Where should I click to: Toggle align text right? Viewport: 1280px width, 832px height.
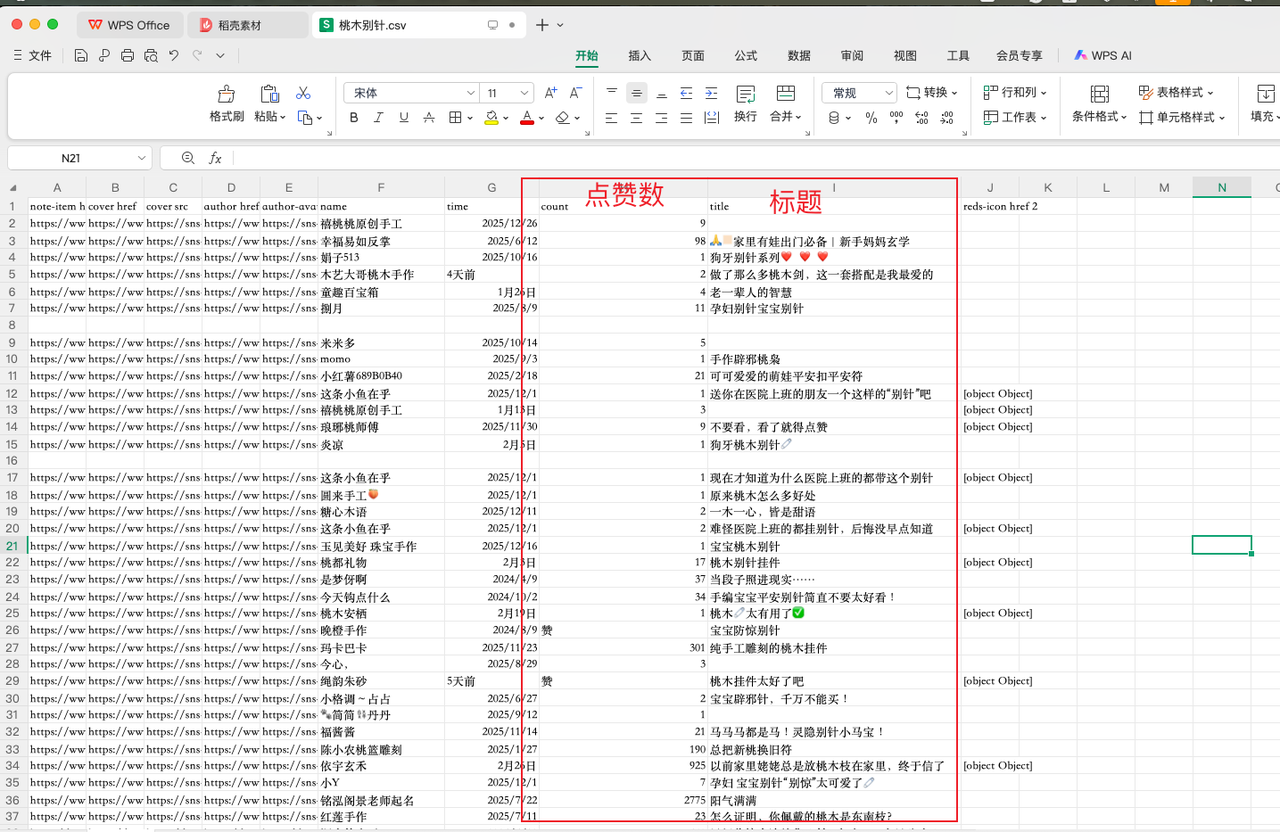point(661,118)
